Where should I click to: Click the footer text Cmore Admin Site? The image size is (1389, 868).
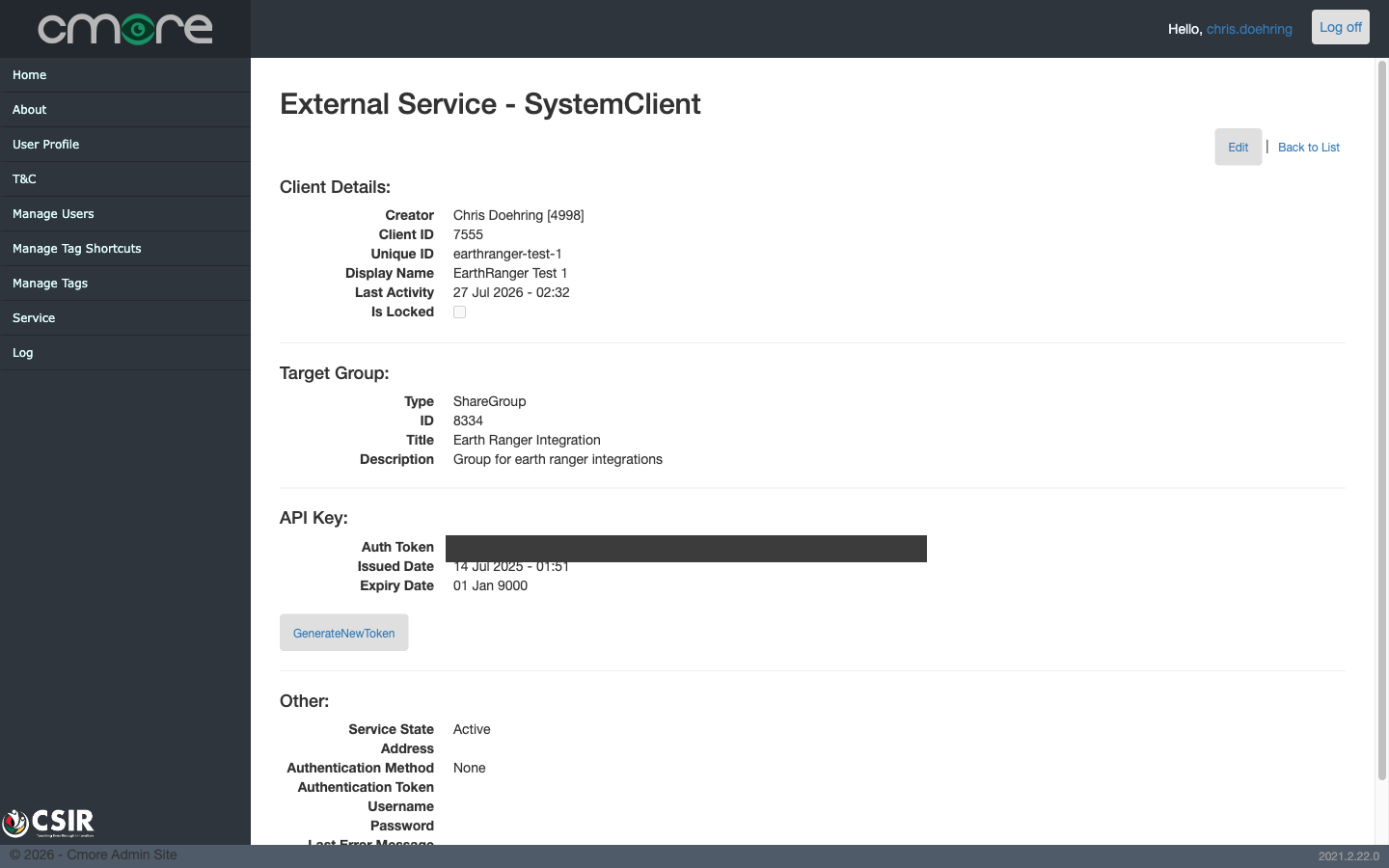click(x=122, y=854)
